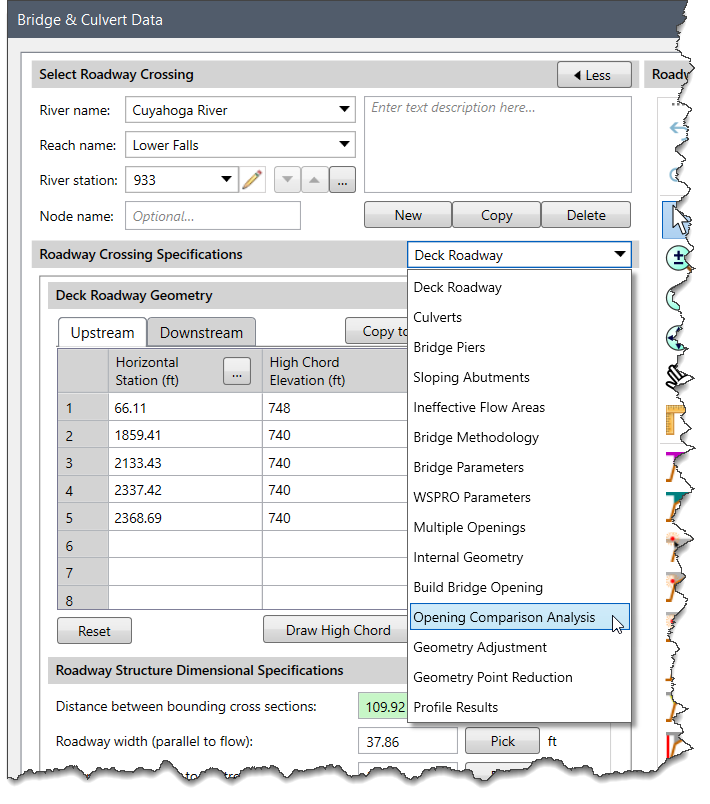This screenshot has height=804, width=710.
Task: Click the pencil icon to rename river station
Action: coord(252,180)
